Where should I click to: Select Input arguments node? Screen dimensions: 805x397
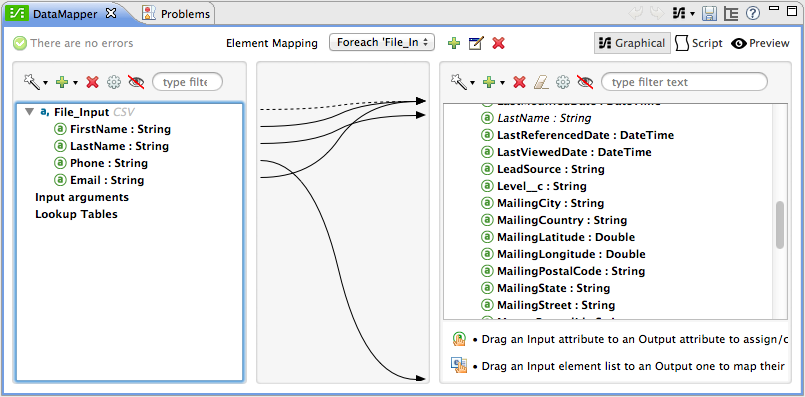(x=82, y=197)
